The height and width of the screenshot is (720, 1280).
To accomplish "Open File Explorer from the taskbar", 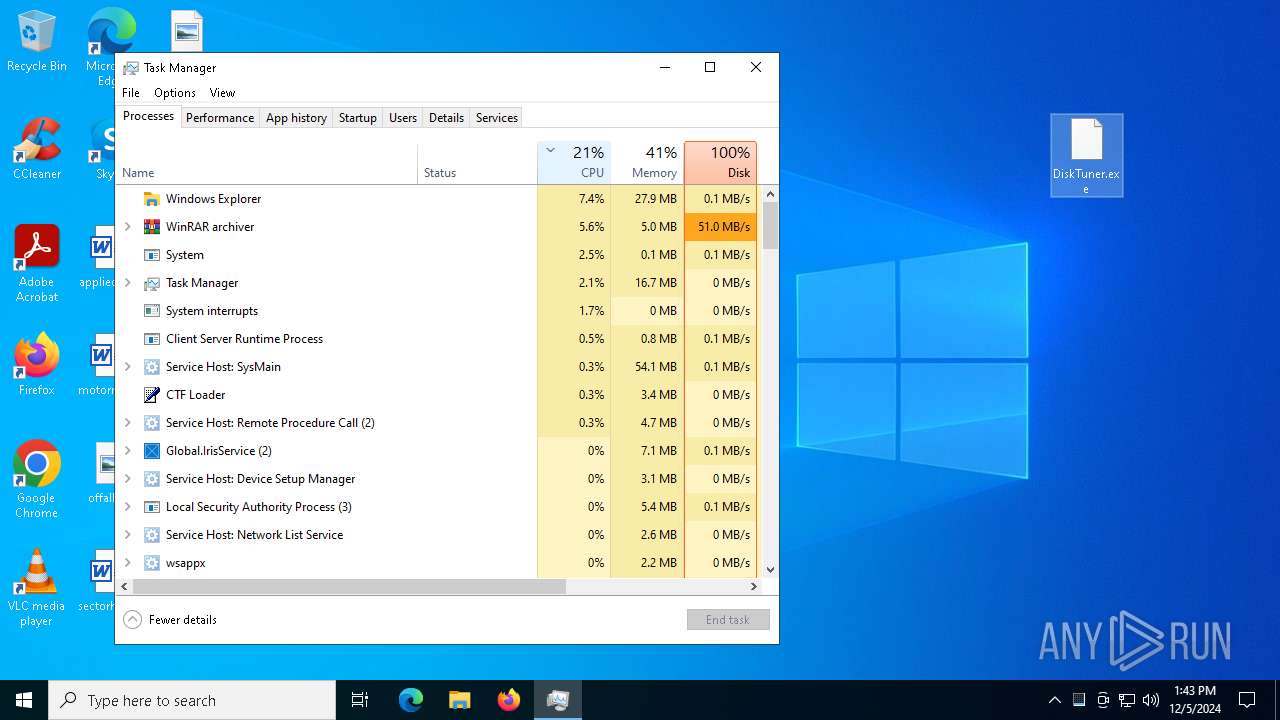I will (x=460, y=700).
